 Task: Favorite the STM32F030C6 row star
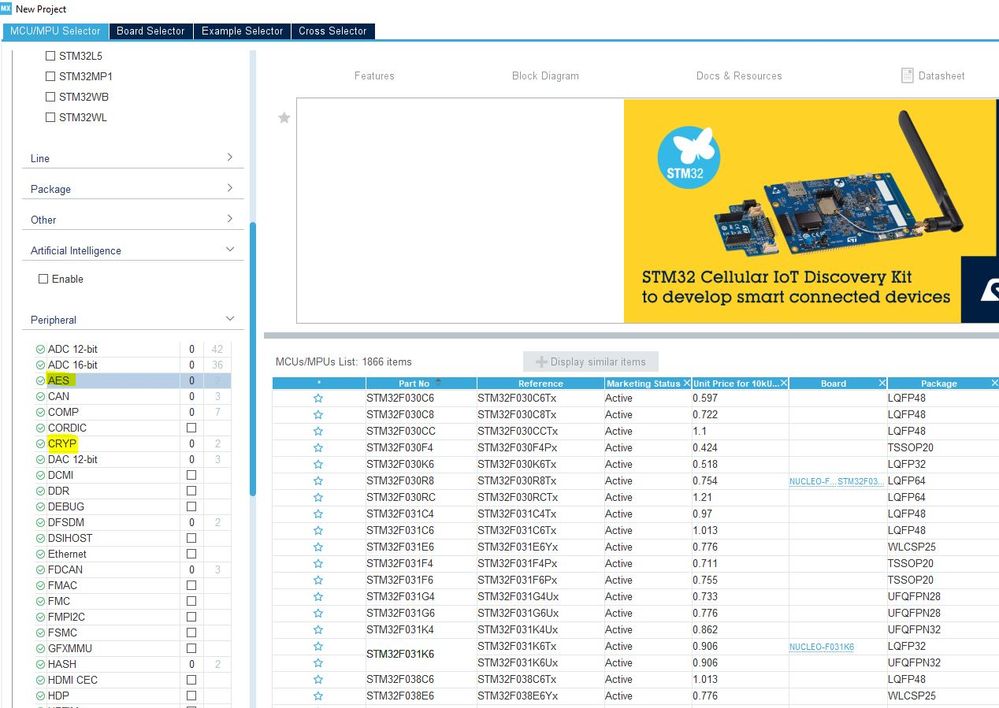(318, 398)
